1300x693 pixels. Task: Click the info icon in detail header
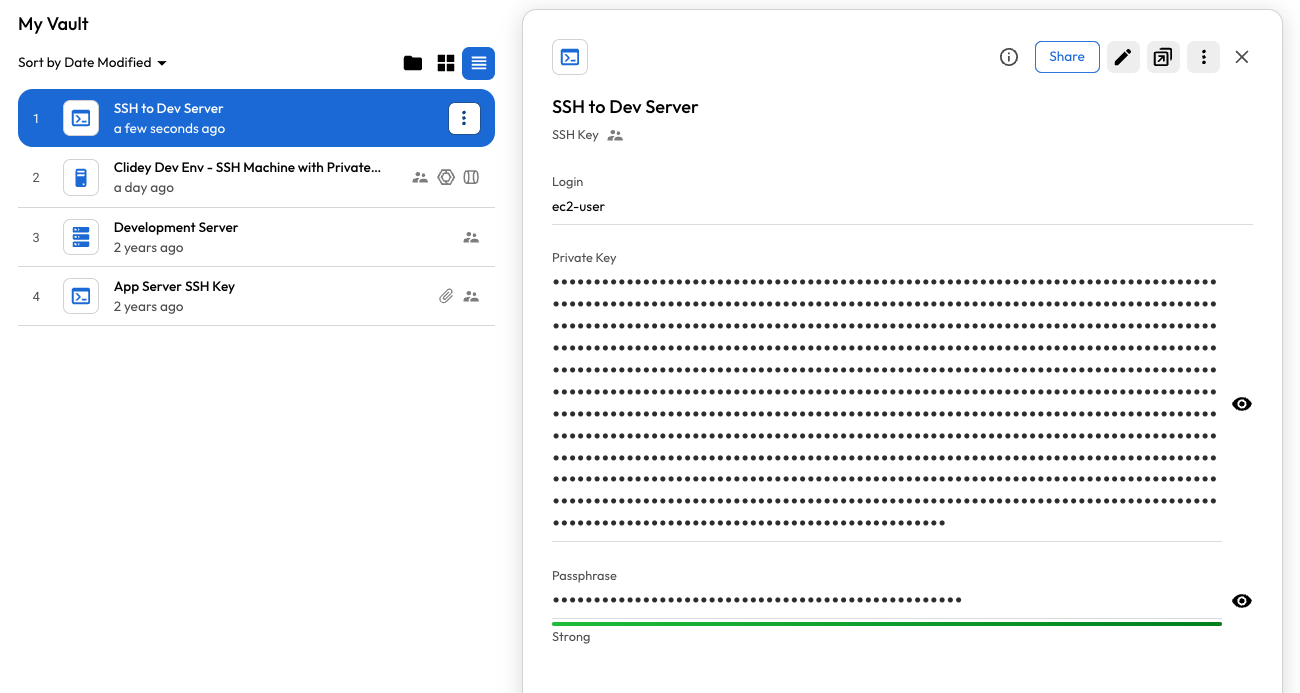click(x=1009, y=57)
